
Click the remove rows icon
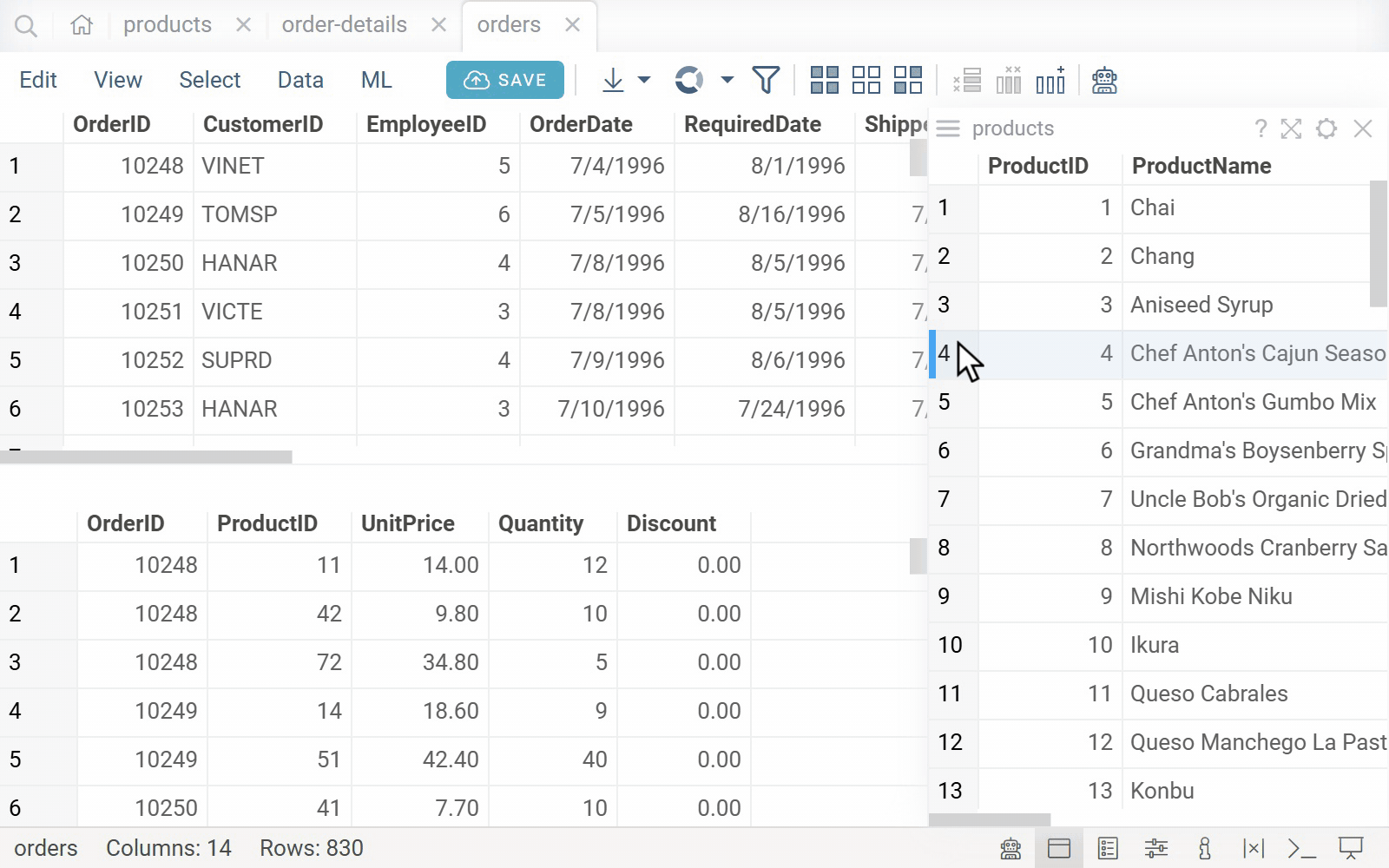click(x=967, y=81)
